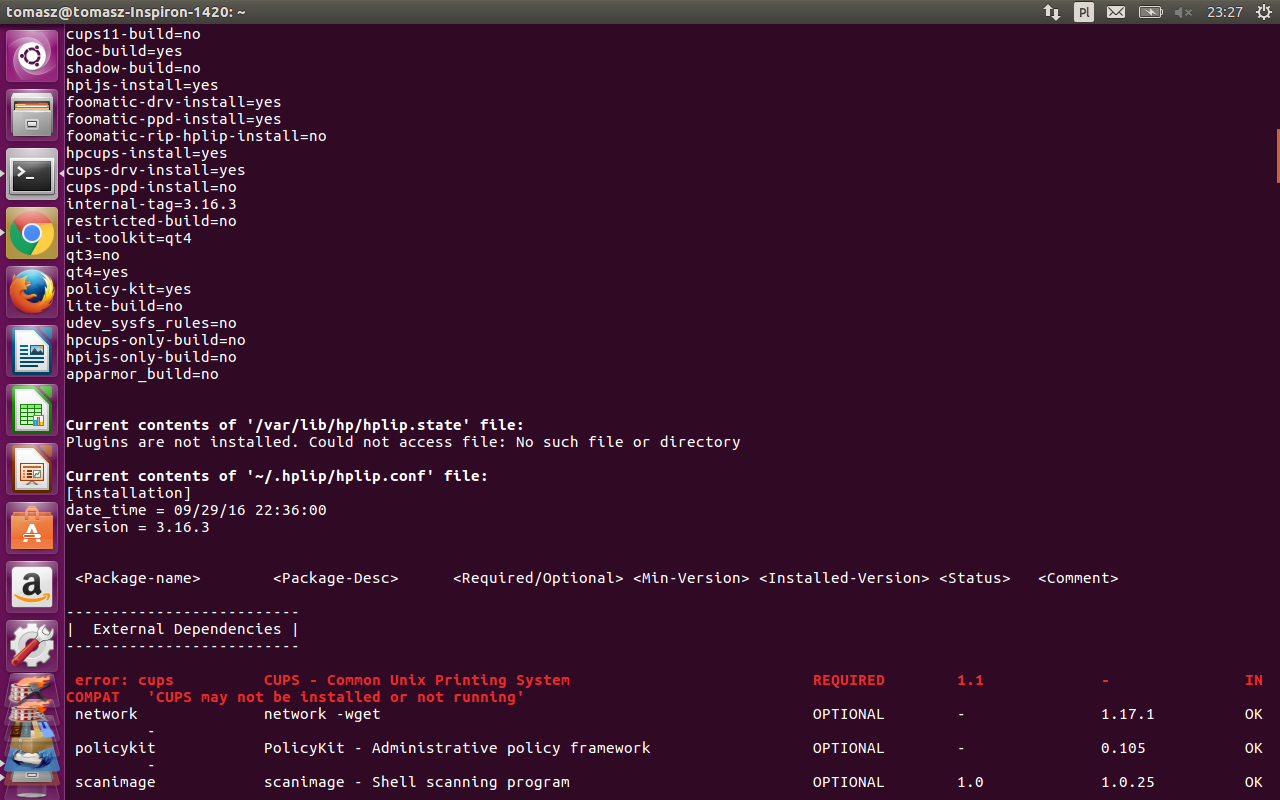Open Ubuntu Software Center from the launcher
This screenshot has height=800, width=1280.
click(32, 528)
